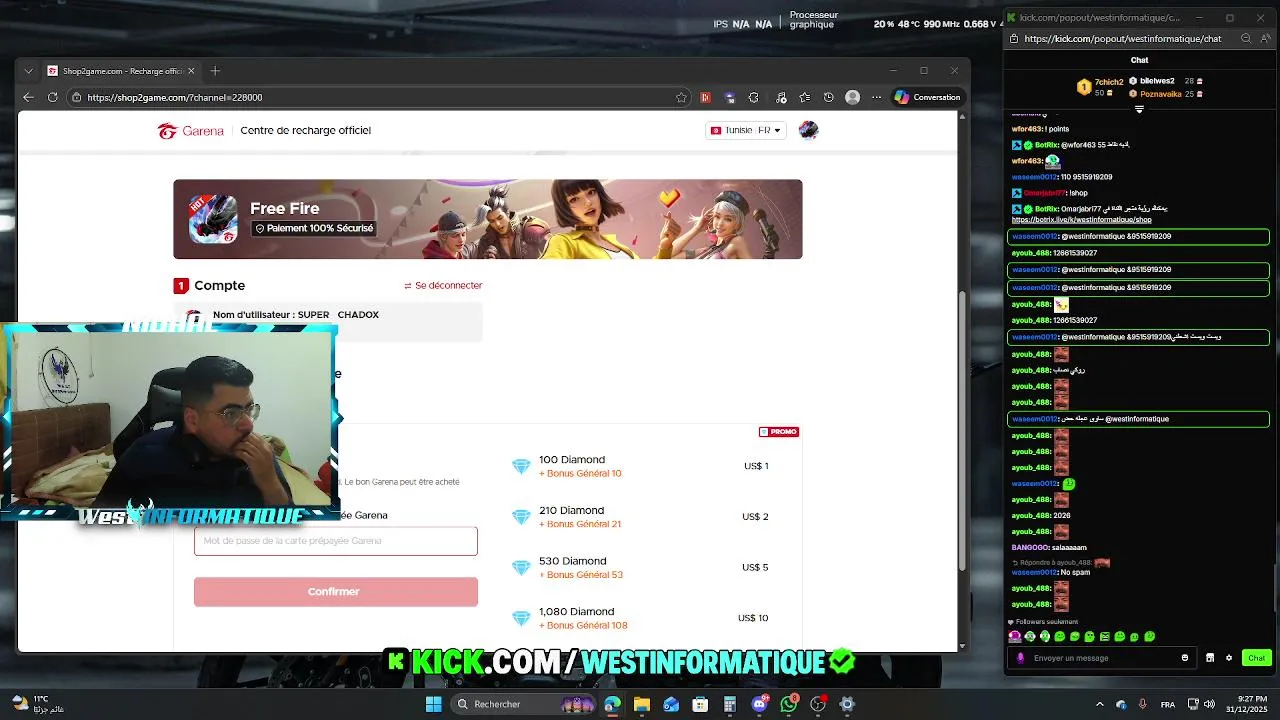
Task: Click the Kick chat message input
Action: [1100, 658]
